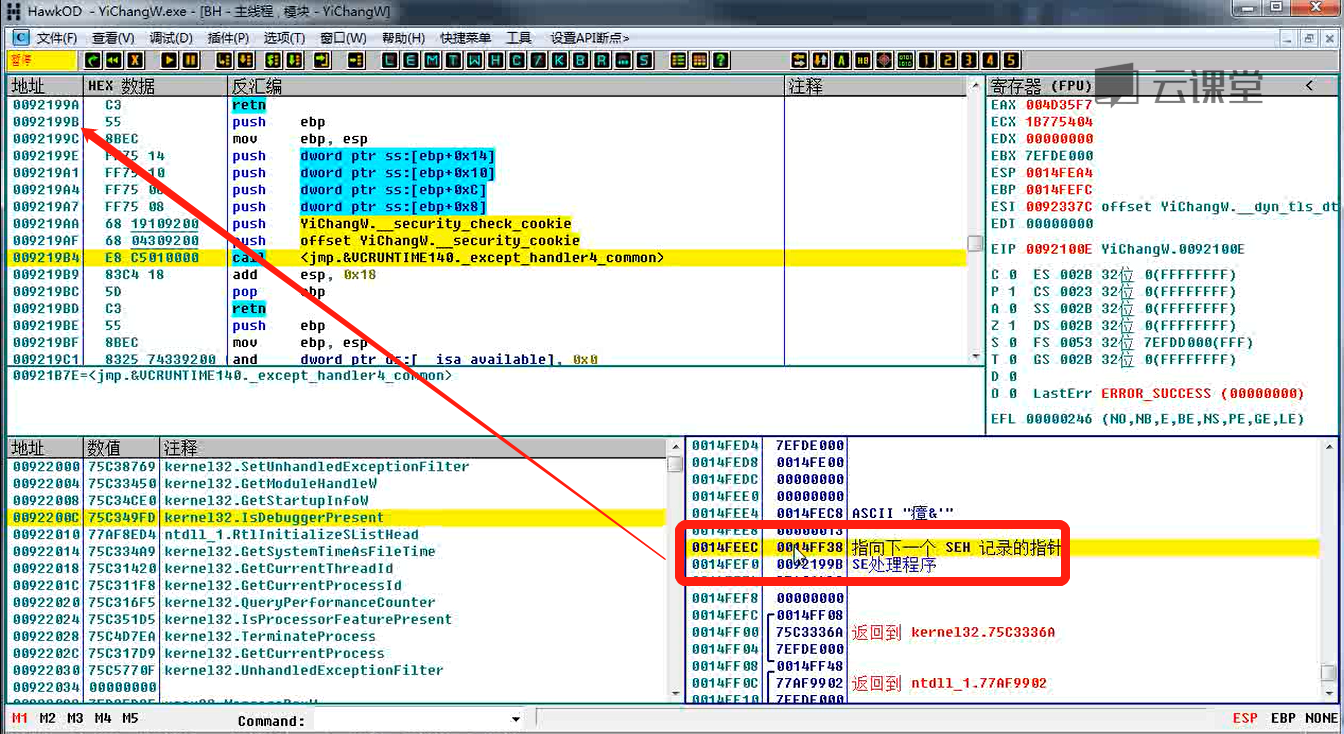Click the EBP stack mode button
This screenshot has width=1344, height=734.
(1283, 718)
